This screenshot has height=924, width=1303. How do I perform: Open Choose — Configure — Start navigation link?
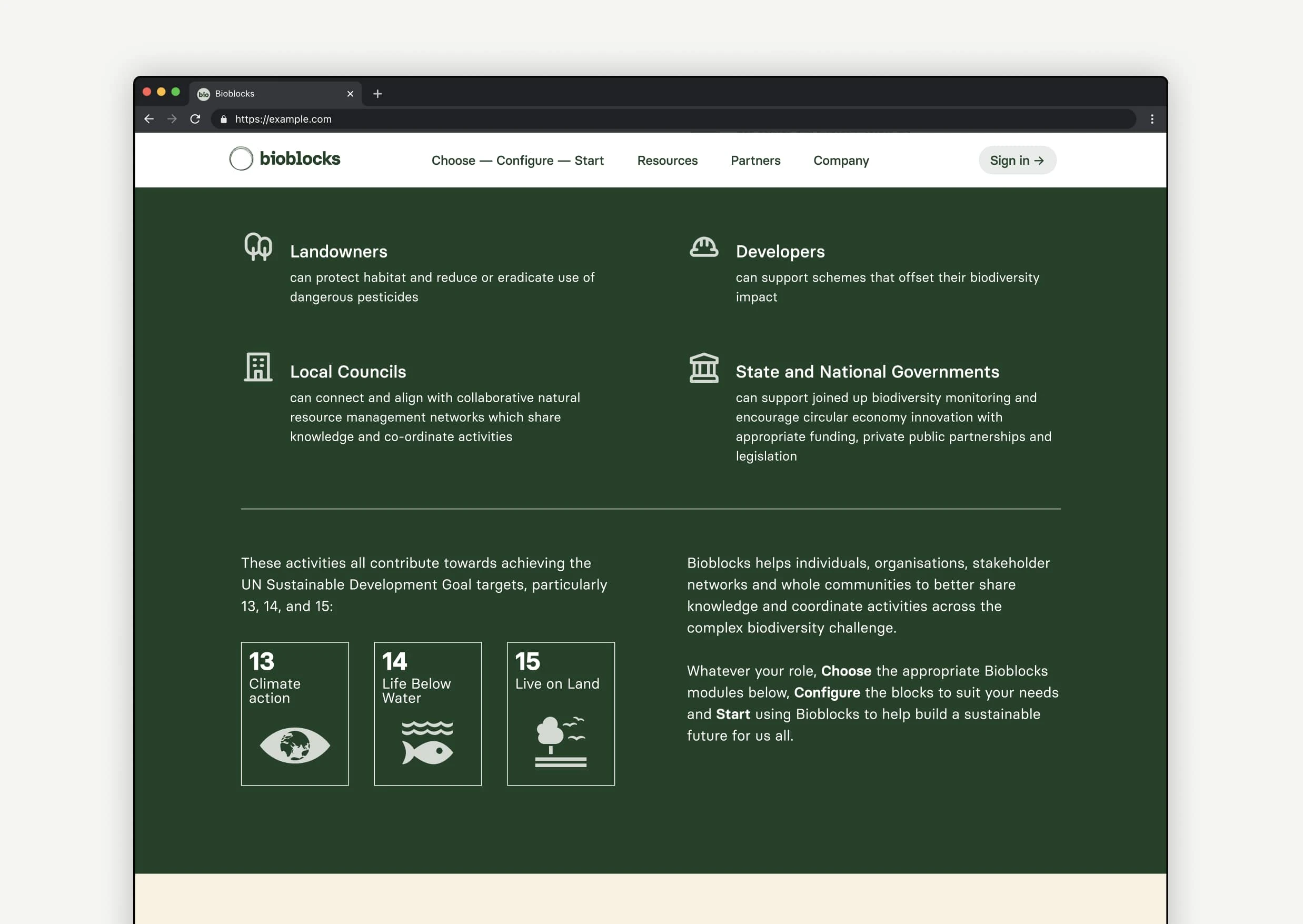[517, 161]
